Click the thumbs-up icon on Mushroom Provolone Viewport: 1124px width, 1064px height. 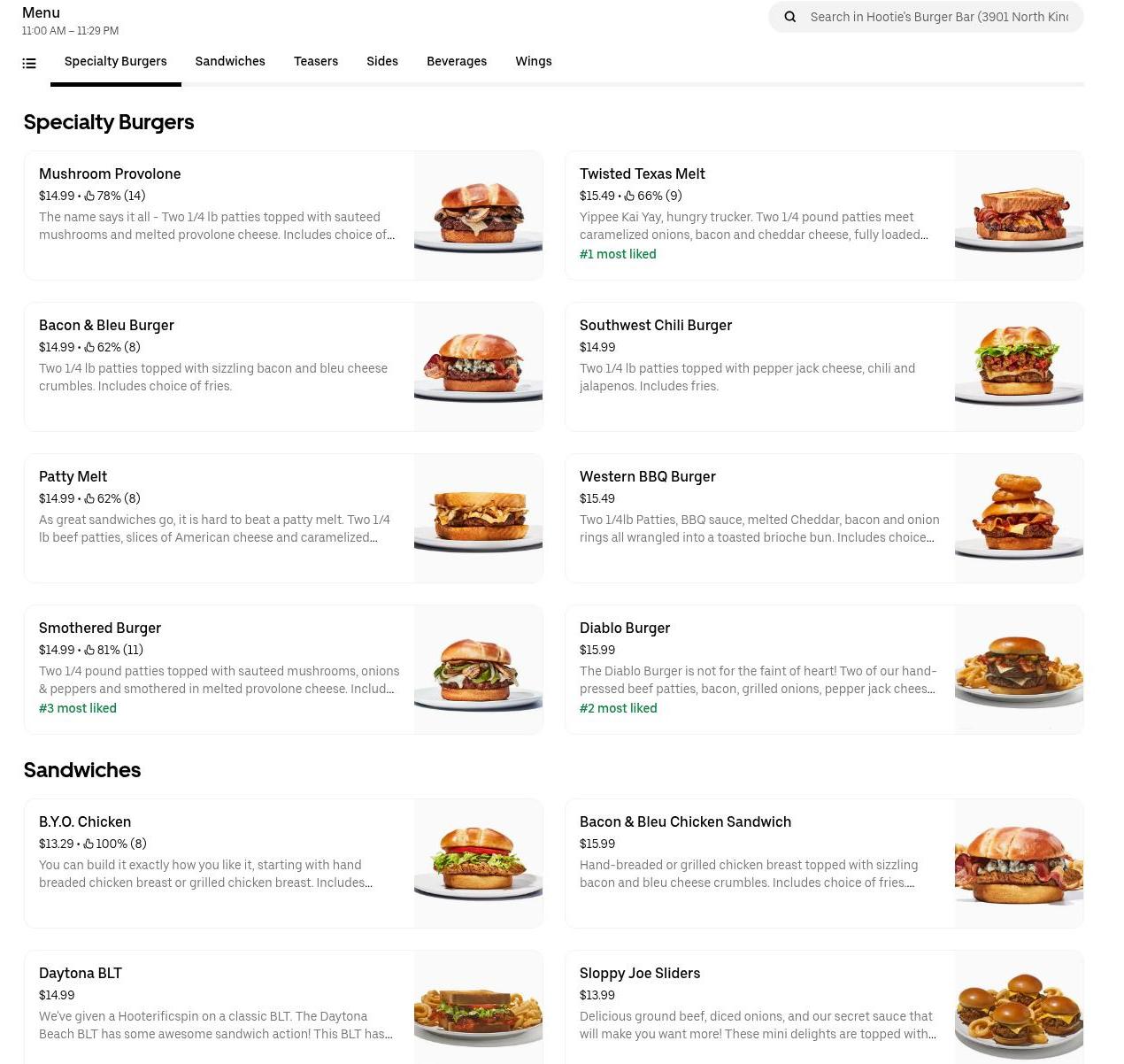89,196
